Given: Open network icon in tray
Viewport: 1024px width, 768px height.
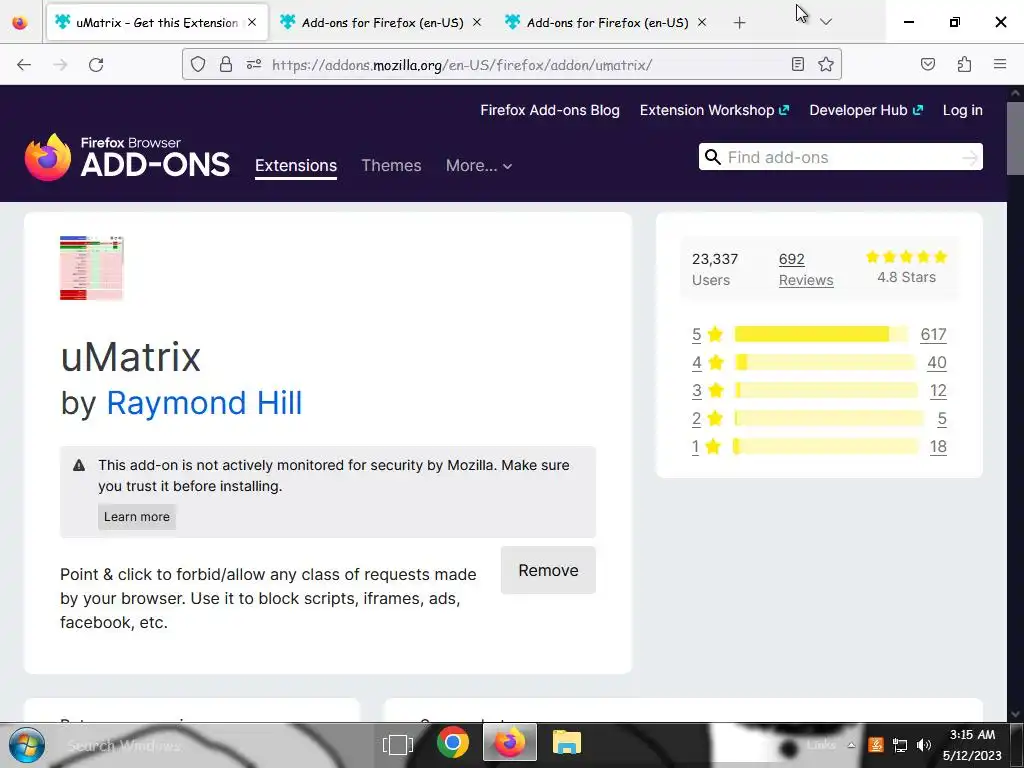Looking at the screenshot, I should 900,745.
